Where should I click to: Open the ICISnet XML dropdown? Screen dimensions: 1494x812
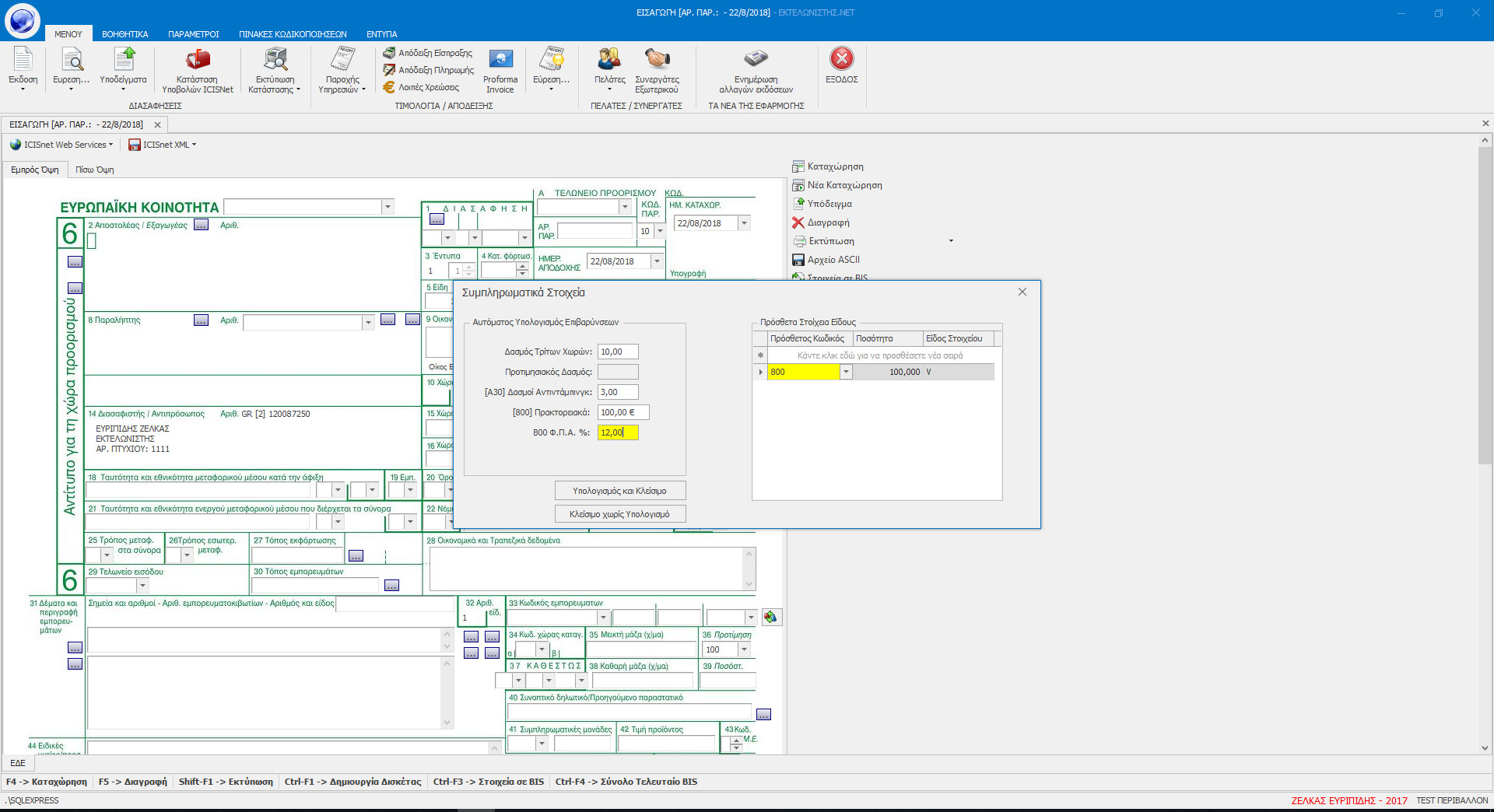tap(163, 145)
